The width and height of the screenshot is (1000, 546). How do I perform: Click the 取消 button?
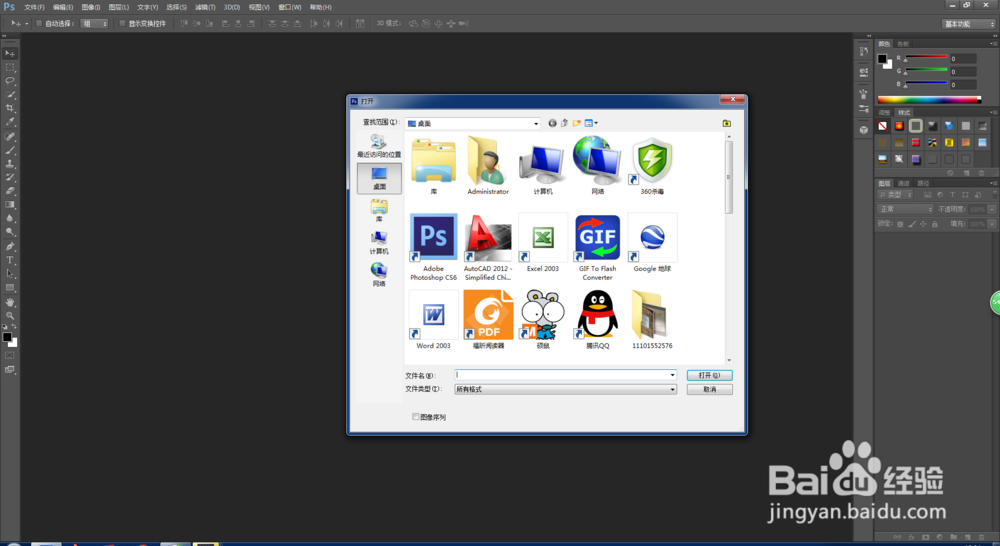[709, 389]
